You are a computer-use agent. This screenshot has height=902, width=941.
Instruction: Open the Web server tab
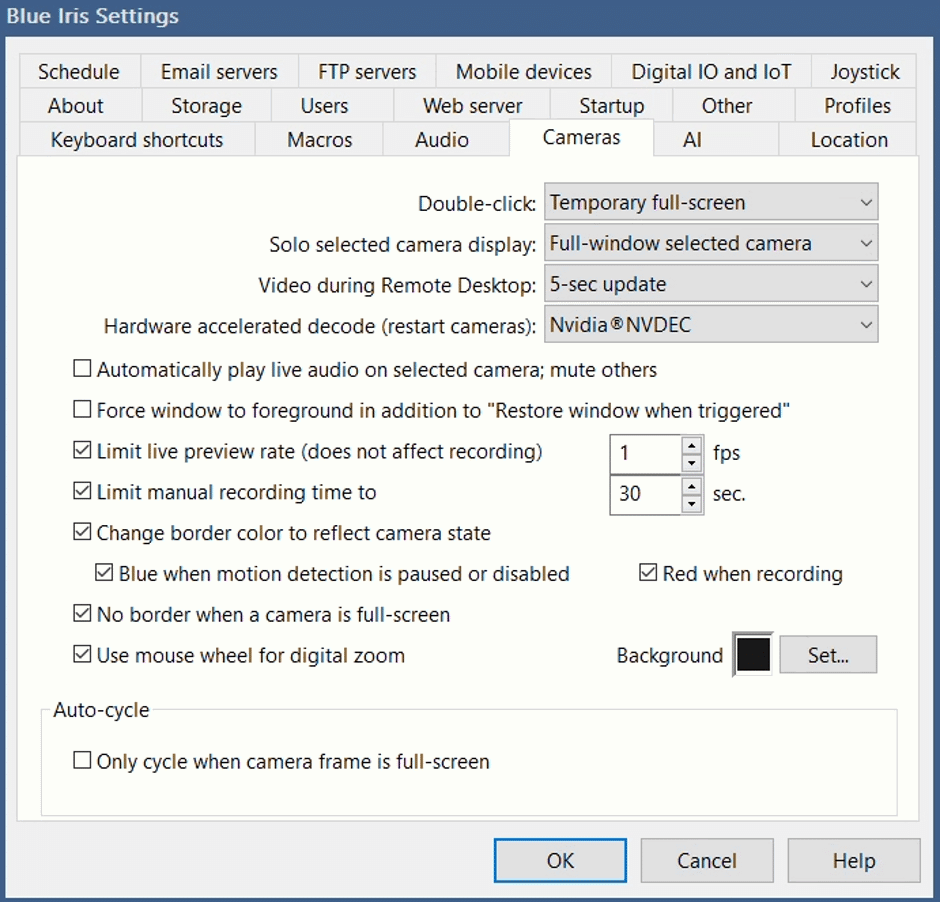click(472, 105)
